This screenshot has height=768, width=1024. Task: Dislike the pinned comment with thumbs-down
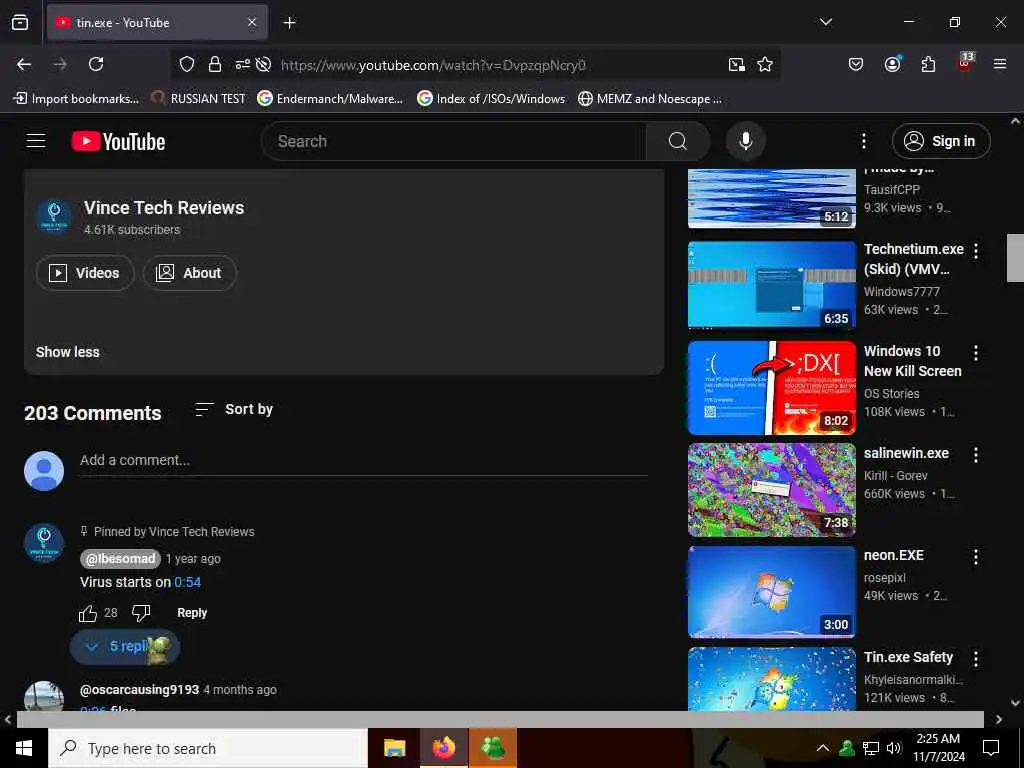(x=141, y=613)
